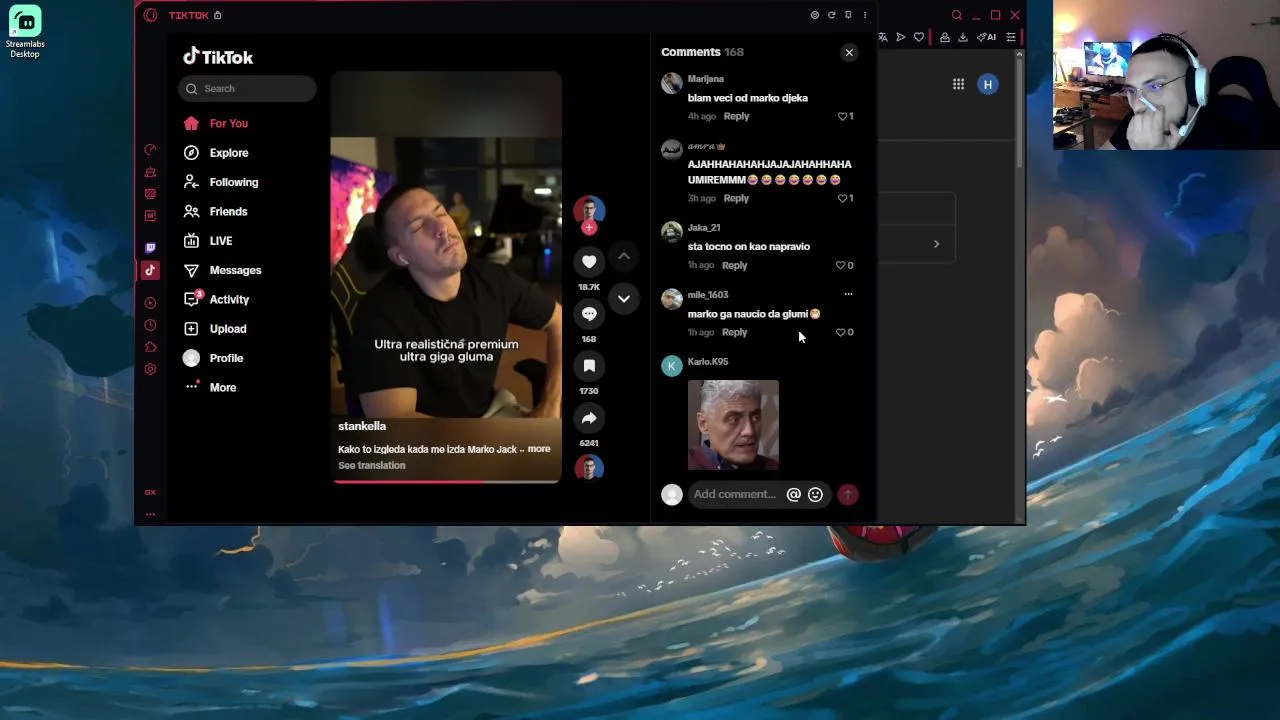Viewport: 1280px width, 720px height.
Task: Reply to mile_1603's comment
Action: point(734,332)
